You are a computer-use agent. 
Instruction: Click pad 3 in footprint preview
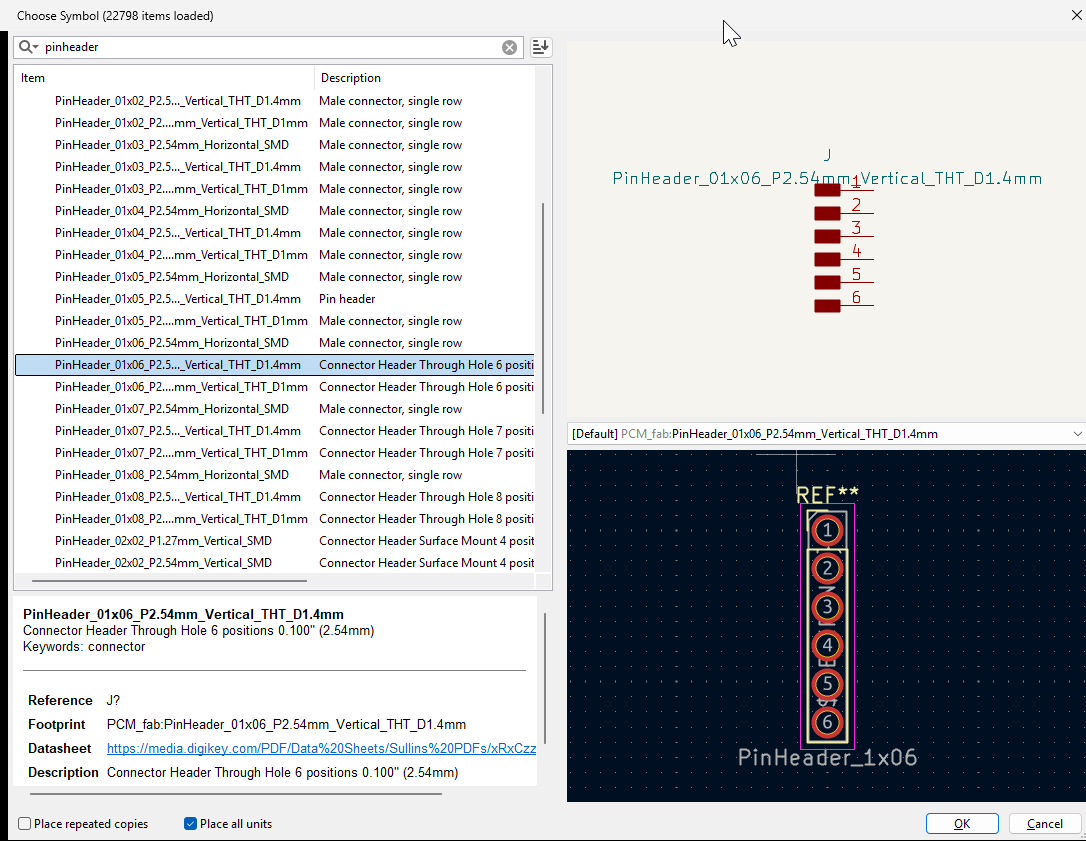pos(827,608)
